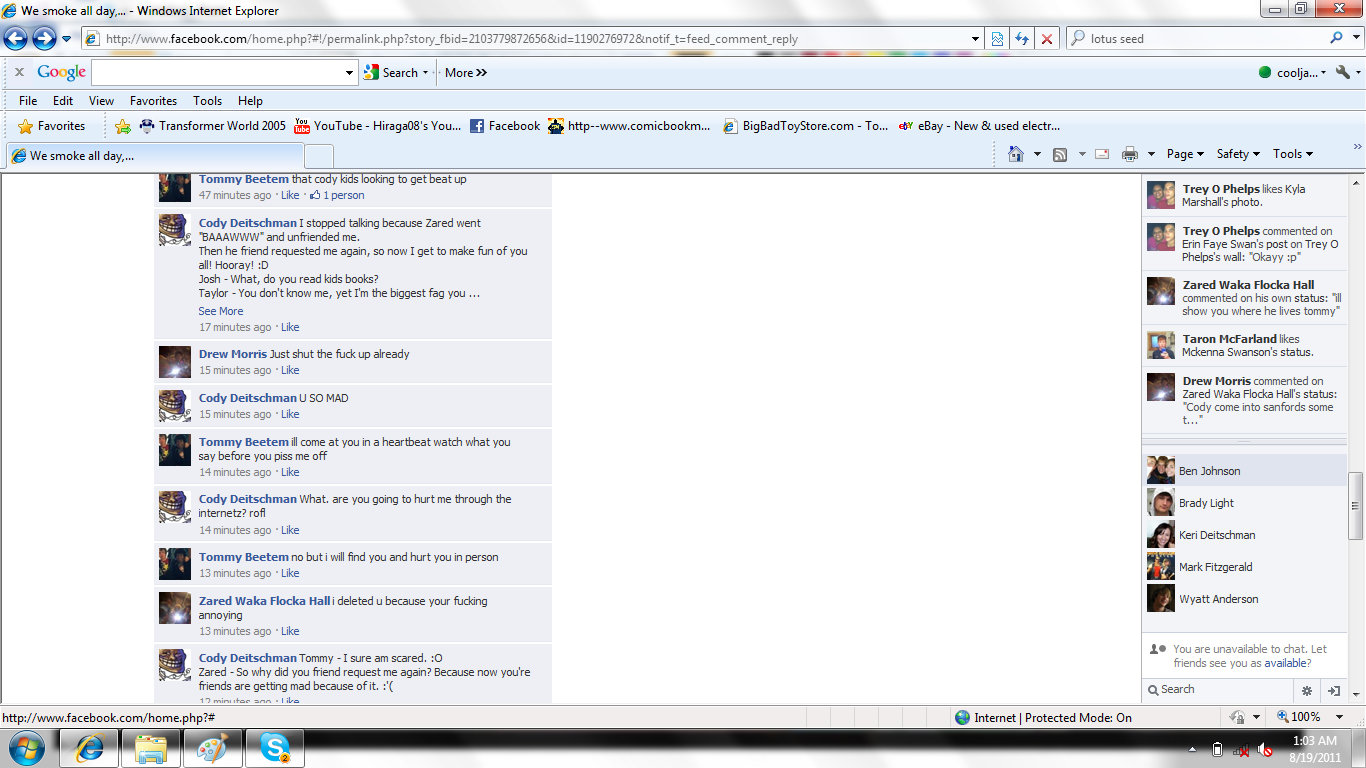Run the search with the magnifier button
This screenshot has height=768, width=1366.
point(1336,39)
